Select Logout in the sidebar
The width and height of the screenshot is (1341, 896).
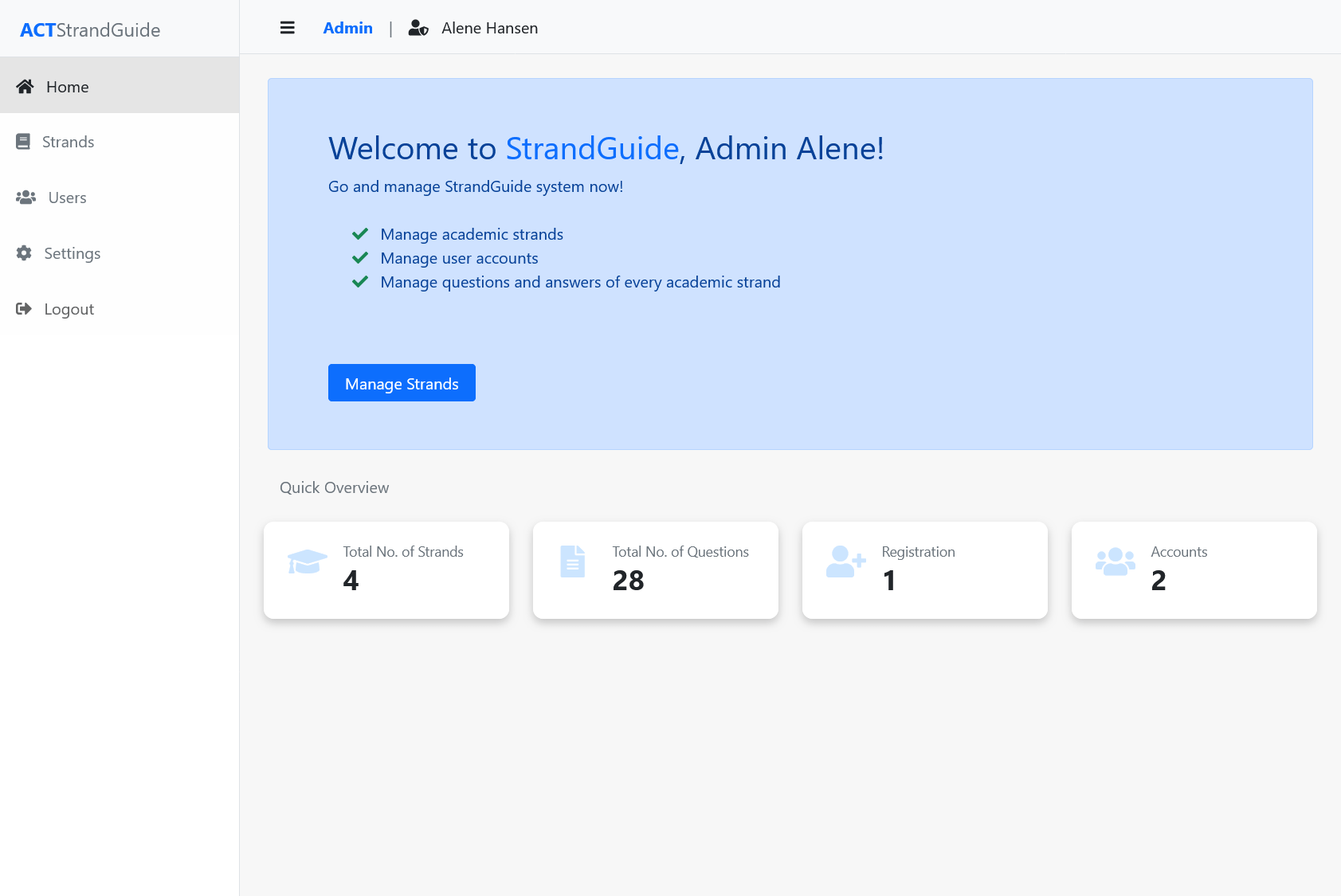[x=120, y=308]
